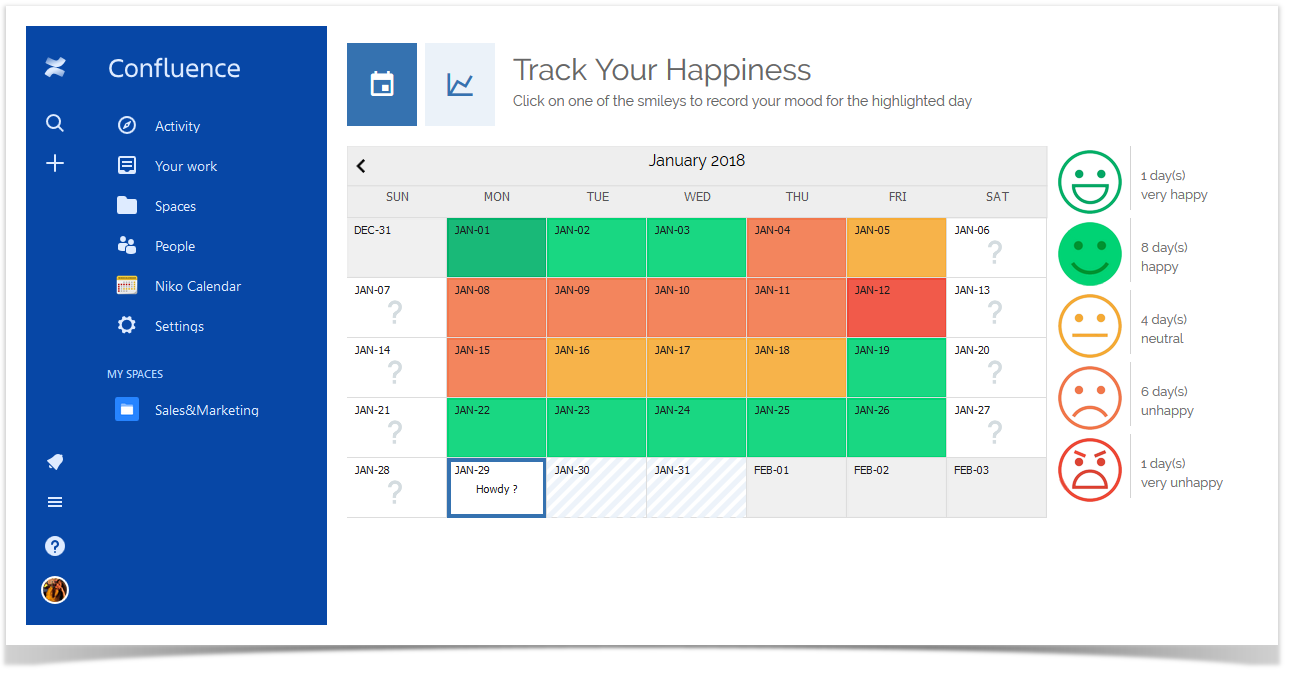
Task: Click the Niko Calendar icon
Action: click(127, 286)
